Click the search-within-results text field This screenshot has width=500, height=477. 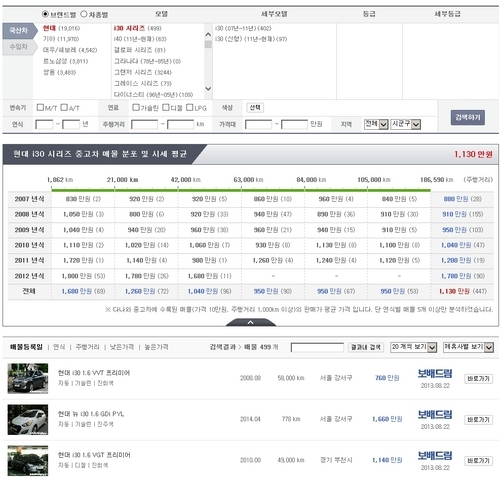pos(317,347)
